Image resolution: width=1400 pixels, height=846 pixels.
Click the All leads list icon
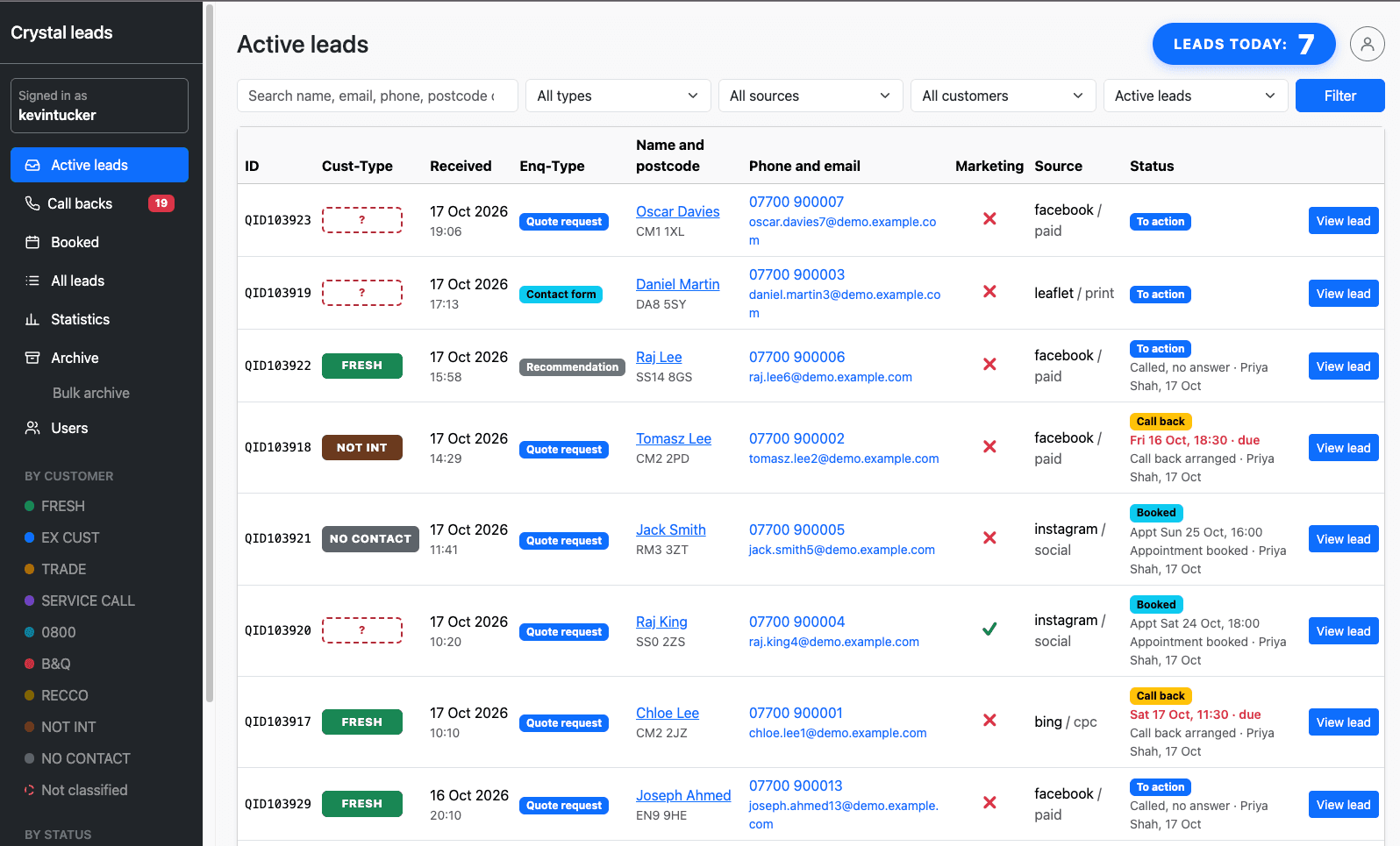coord(32,281)
